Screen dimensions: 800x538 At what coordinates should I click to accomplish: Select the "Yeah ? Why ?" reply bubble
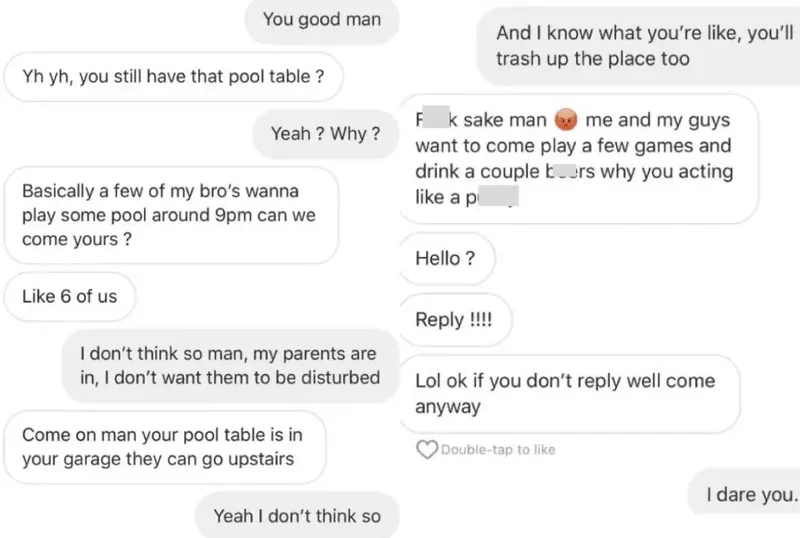(x=325, y=133)
